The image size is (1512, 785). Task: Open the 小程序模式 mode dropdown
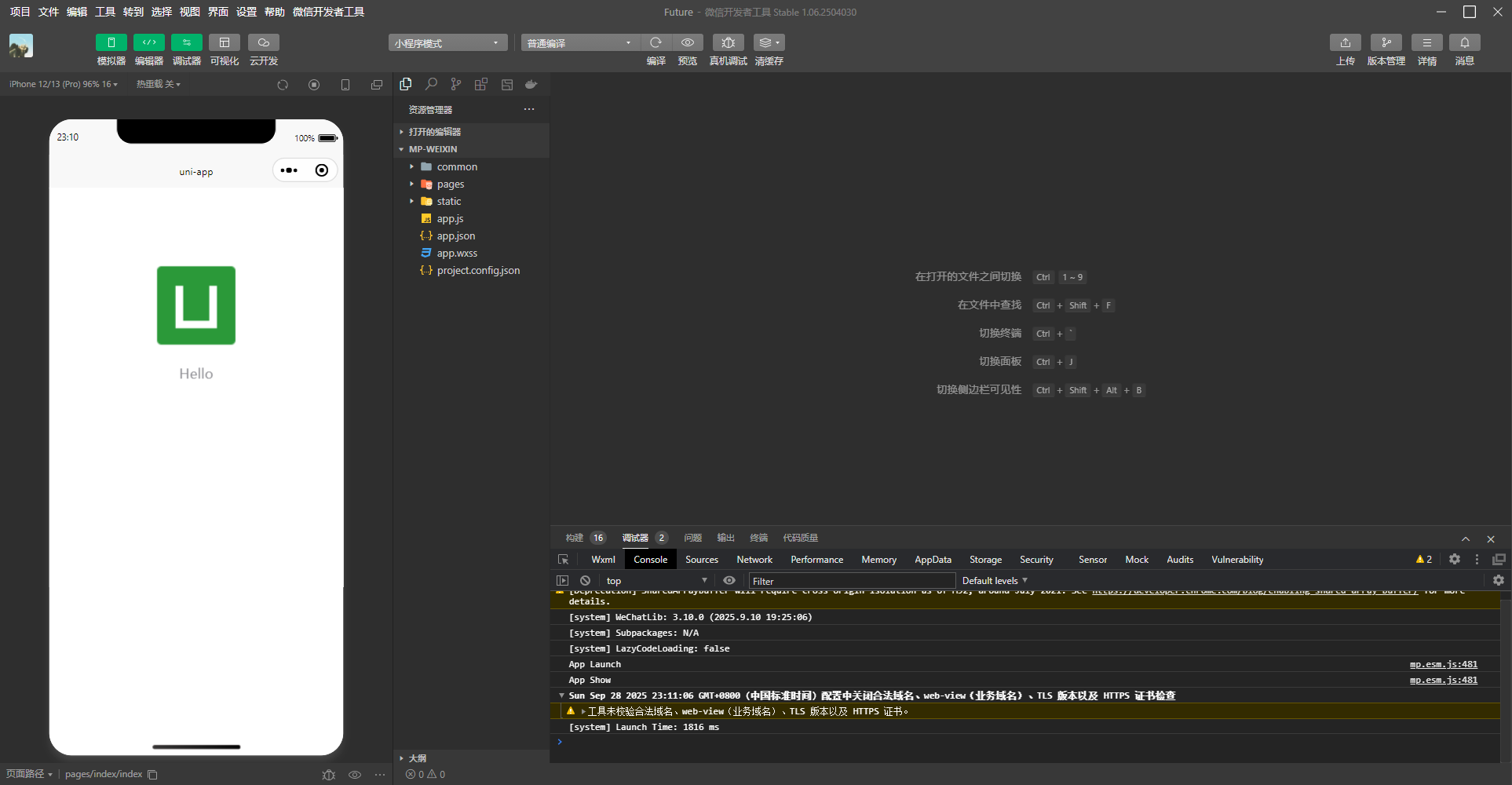point(447,42)
